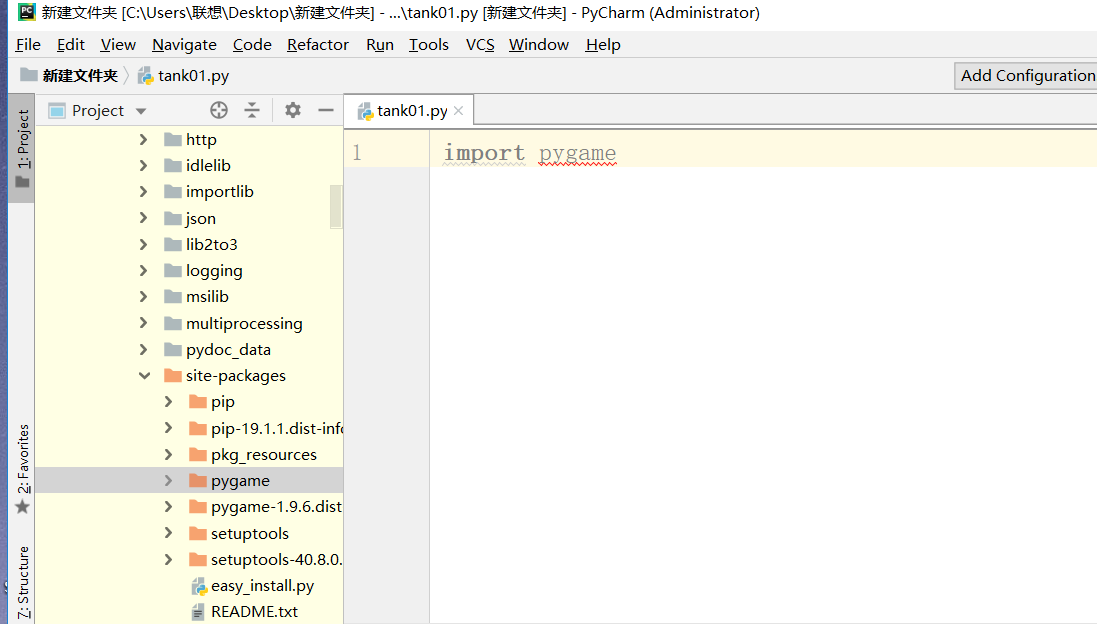Toggle the 1: Project tool window tab
The image size is (1097, 624).
23,148
